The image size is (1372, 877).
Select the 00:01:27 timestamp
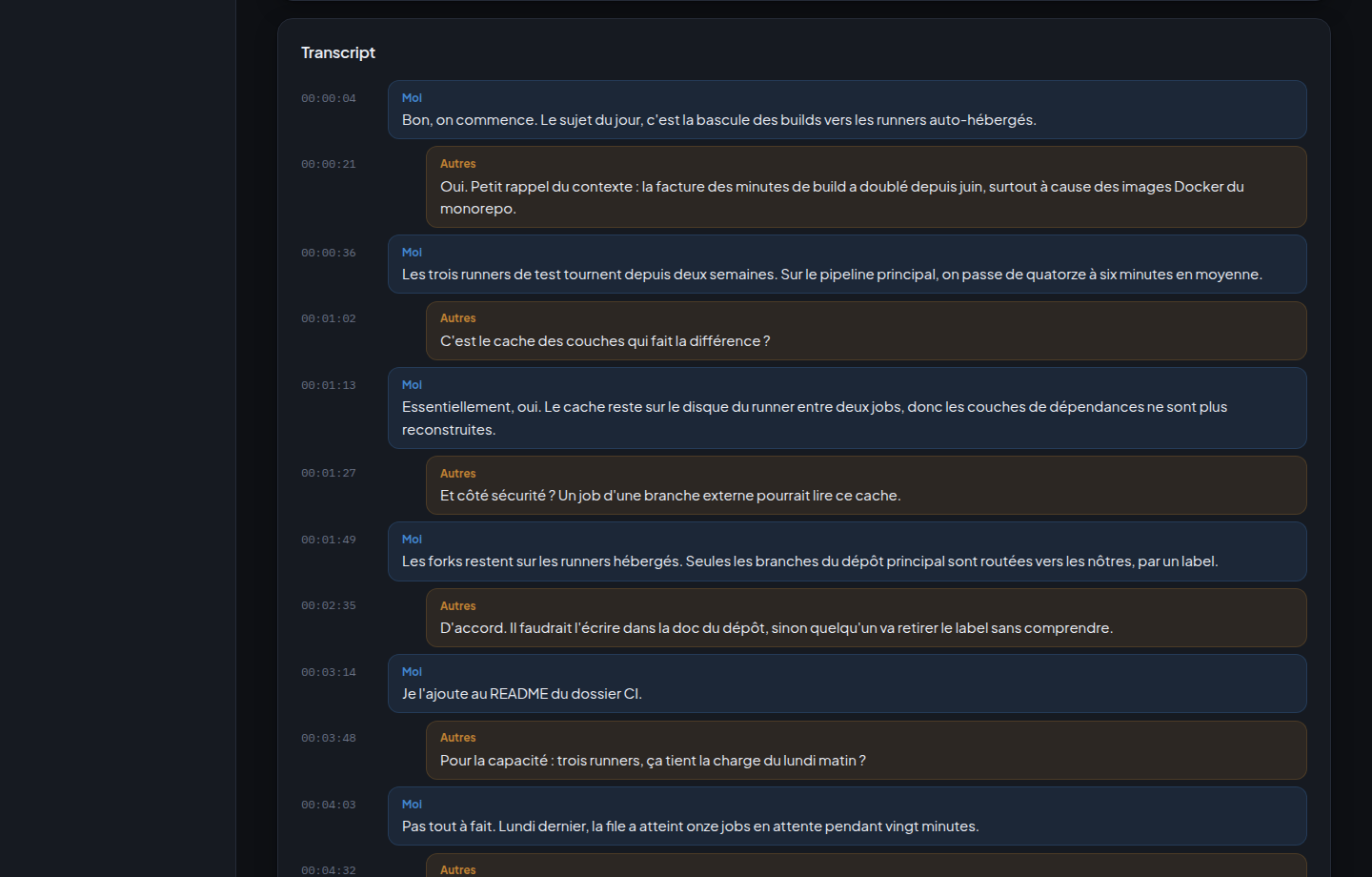329,473
